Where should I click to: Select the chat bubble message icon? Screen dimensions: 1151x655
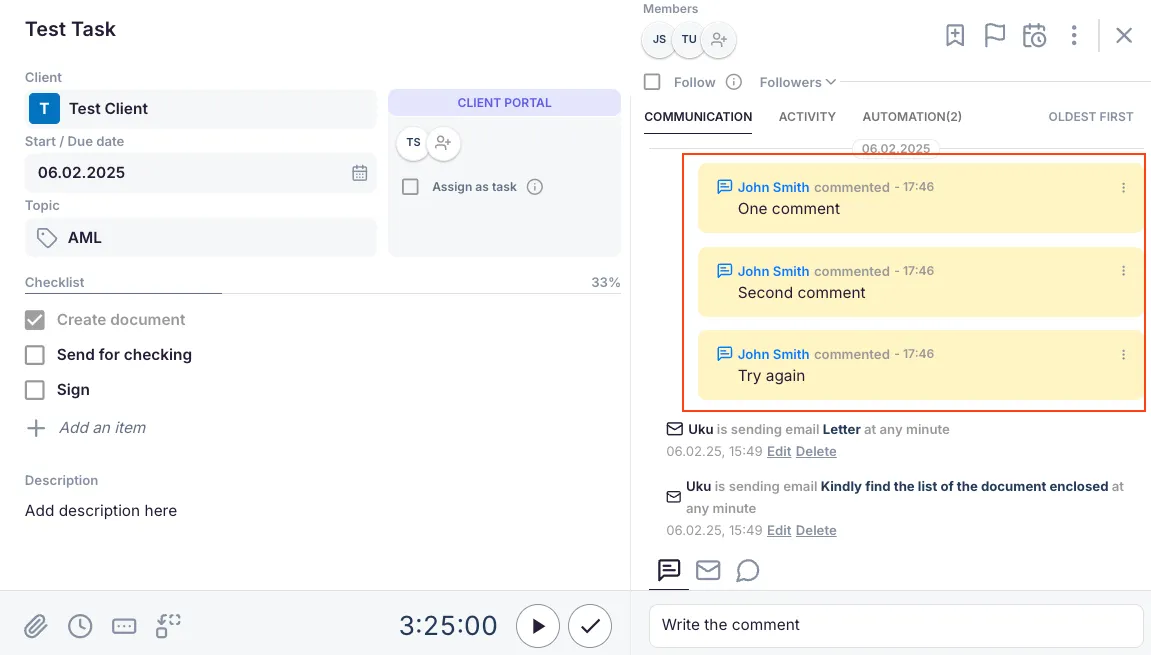(x=747, y=570)
